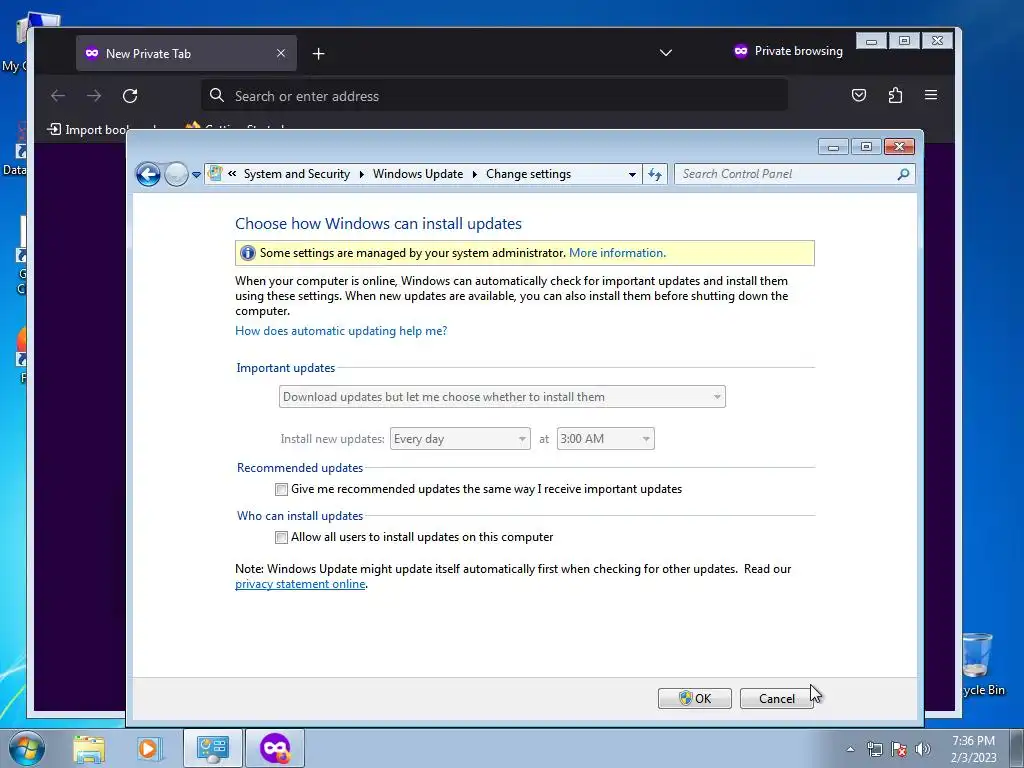This screenshot has width=1024, height=768.
Task: Minimize the Control Panel window
Action: pyautogui.click(x=833, y=147)
